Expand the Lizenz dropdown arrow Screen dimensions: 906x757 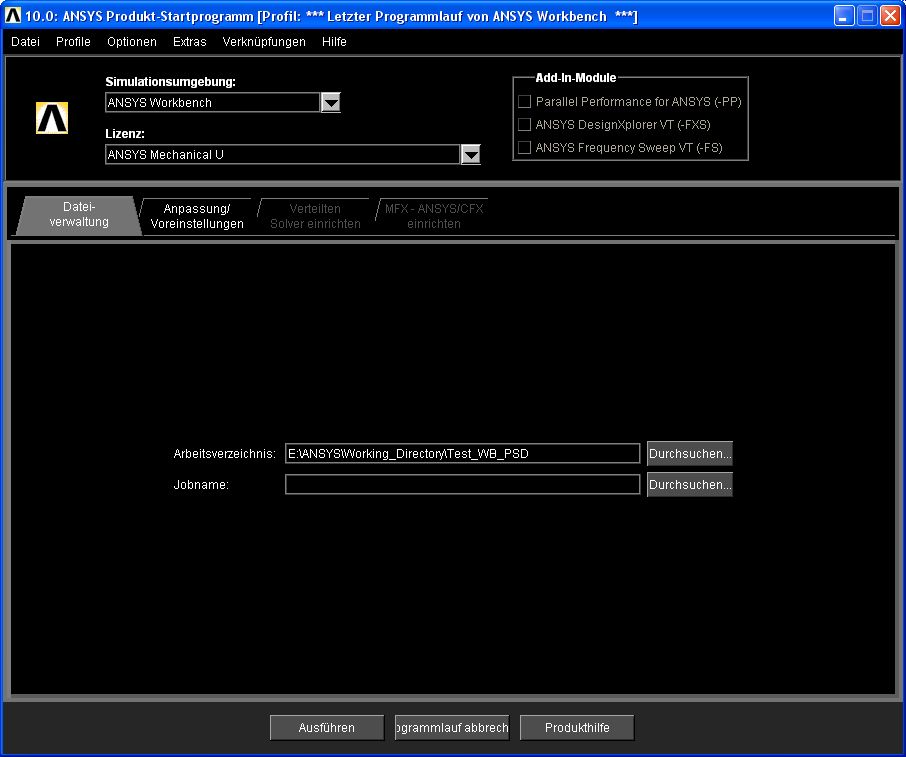471,155
